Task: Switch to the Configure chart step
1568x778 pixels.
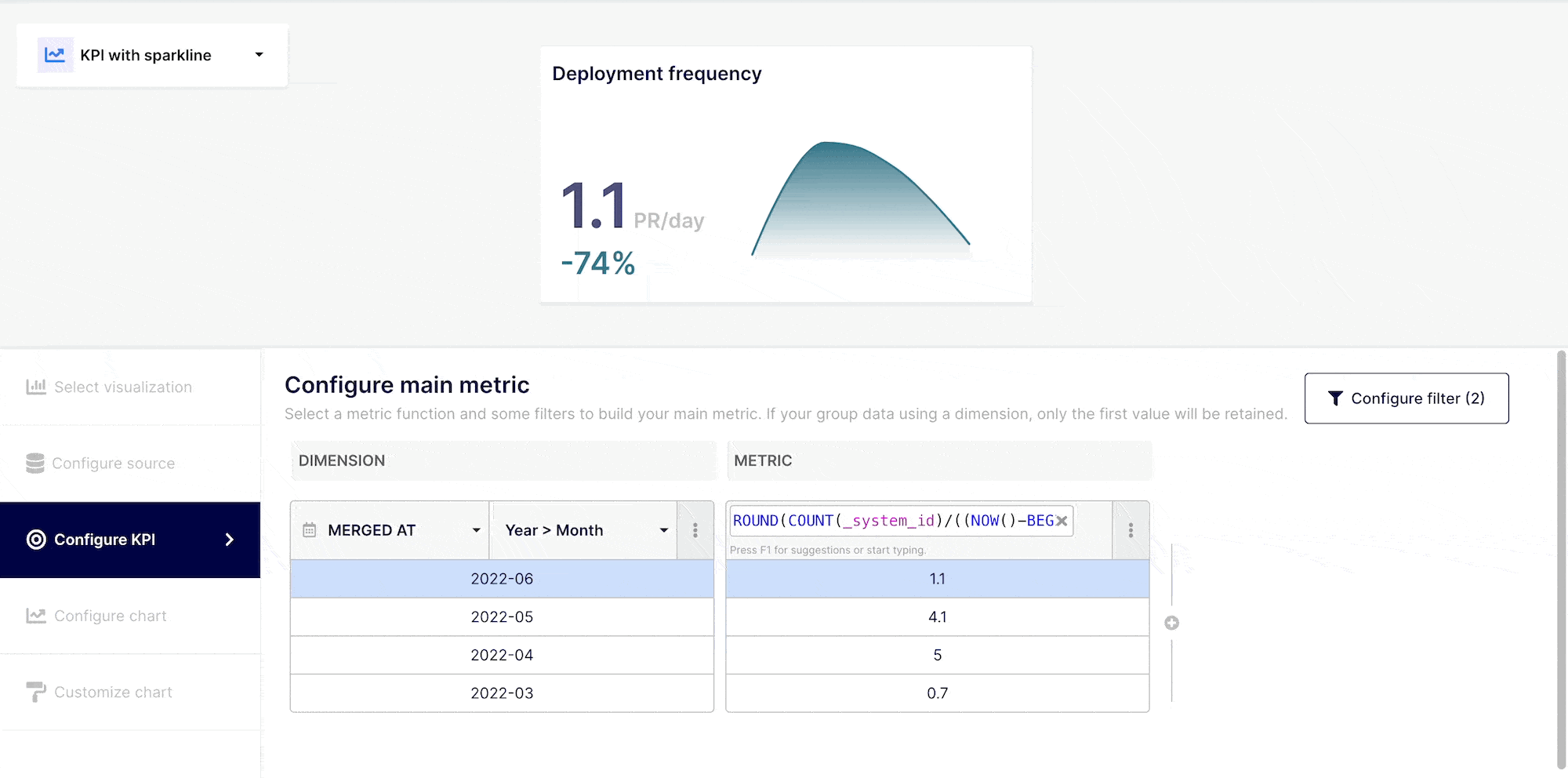Action: pyautogui.click(x=111, y=616)
